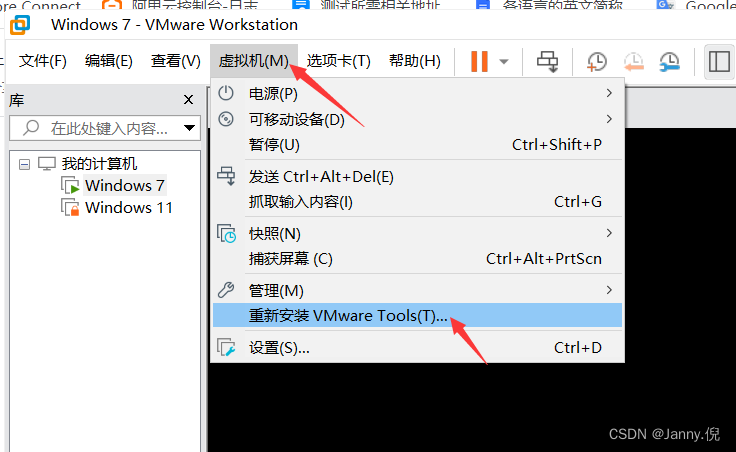Screen dimensions: 736x452
Task: Click the Ctrl+Alt+PrtScn shortcut text
Action: pyautogui.click(x=544, y=259)
